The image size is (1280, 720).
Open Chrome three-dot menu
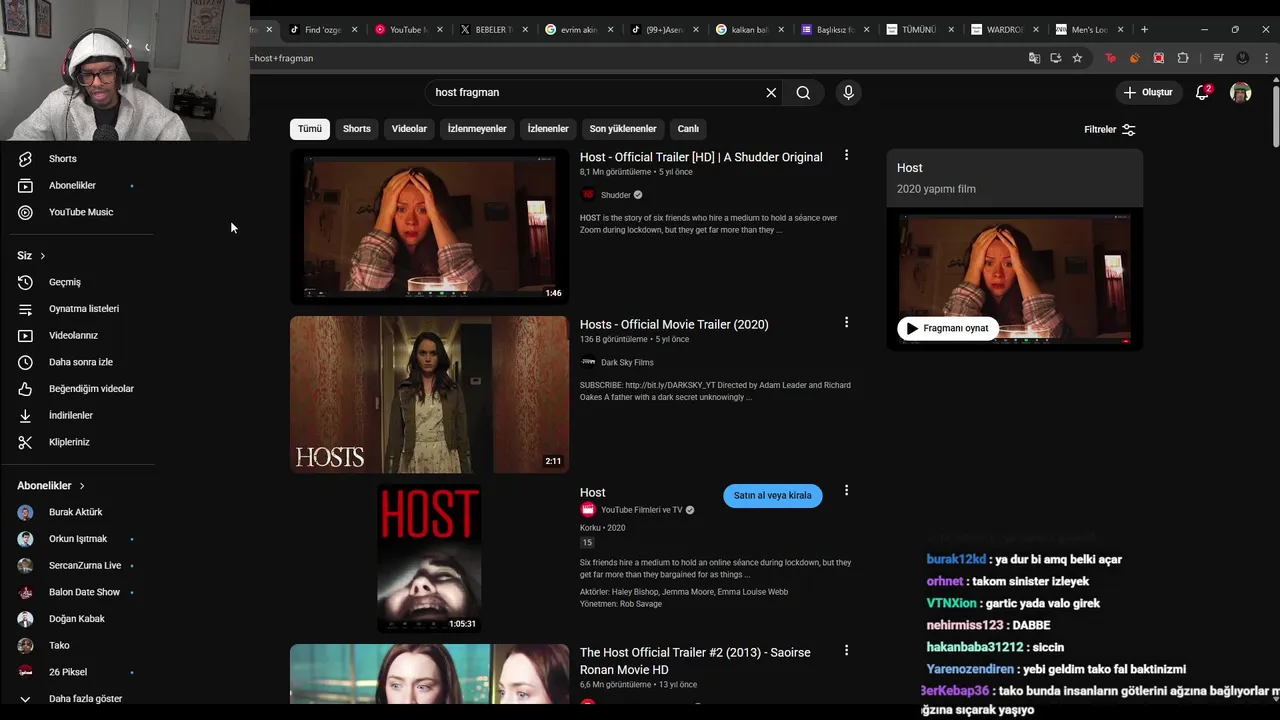click(1267, 58)
